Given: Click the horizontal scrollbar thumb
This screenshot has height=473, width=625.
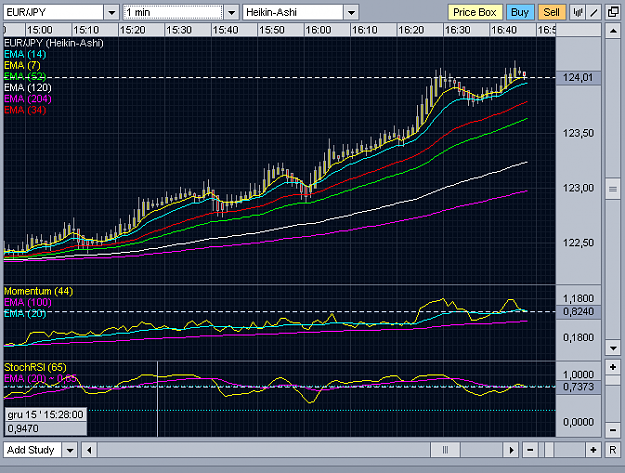Looking at the screenshot, I should (x=445, y=450).
